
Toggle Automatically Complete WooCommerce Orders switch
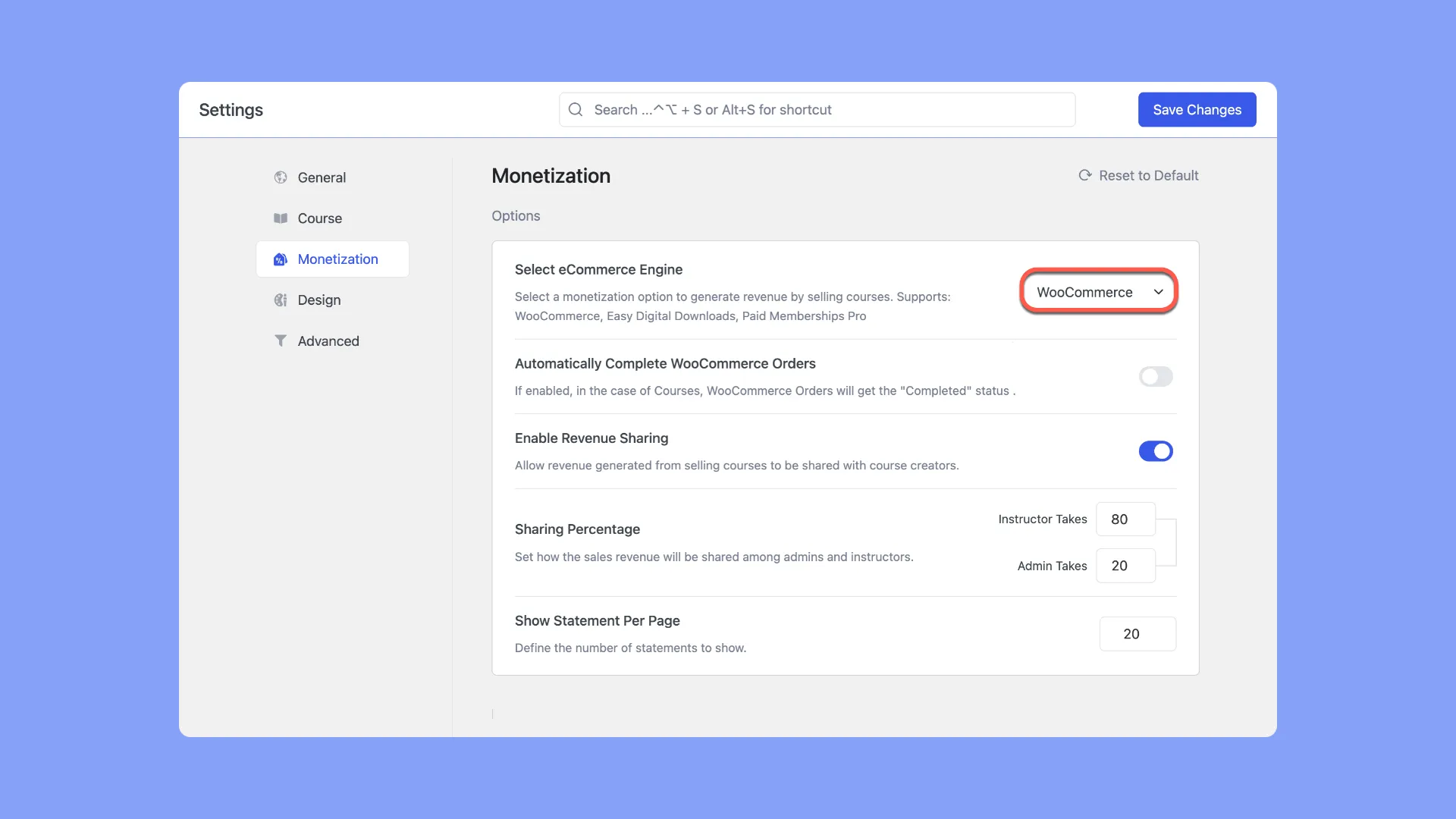tap(1155, 376)
